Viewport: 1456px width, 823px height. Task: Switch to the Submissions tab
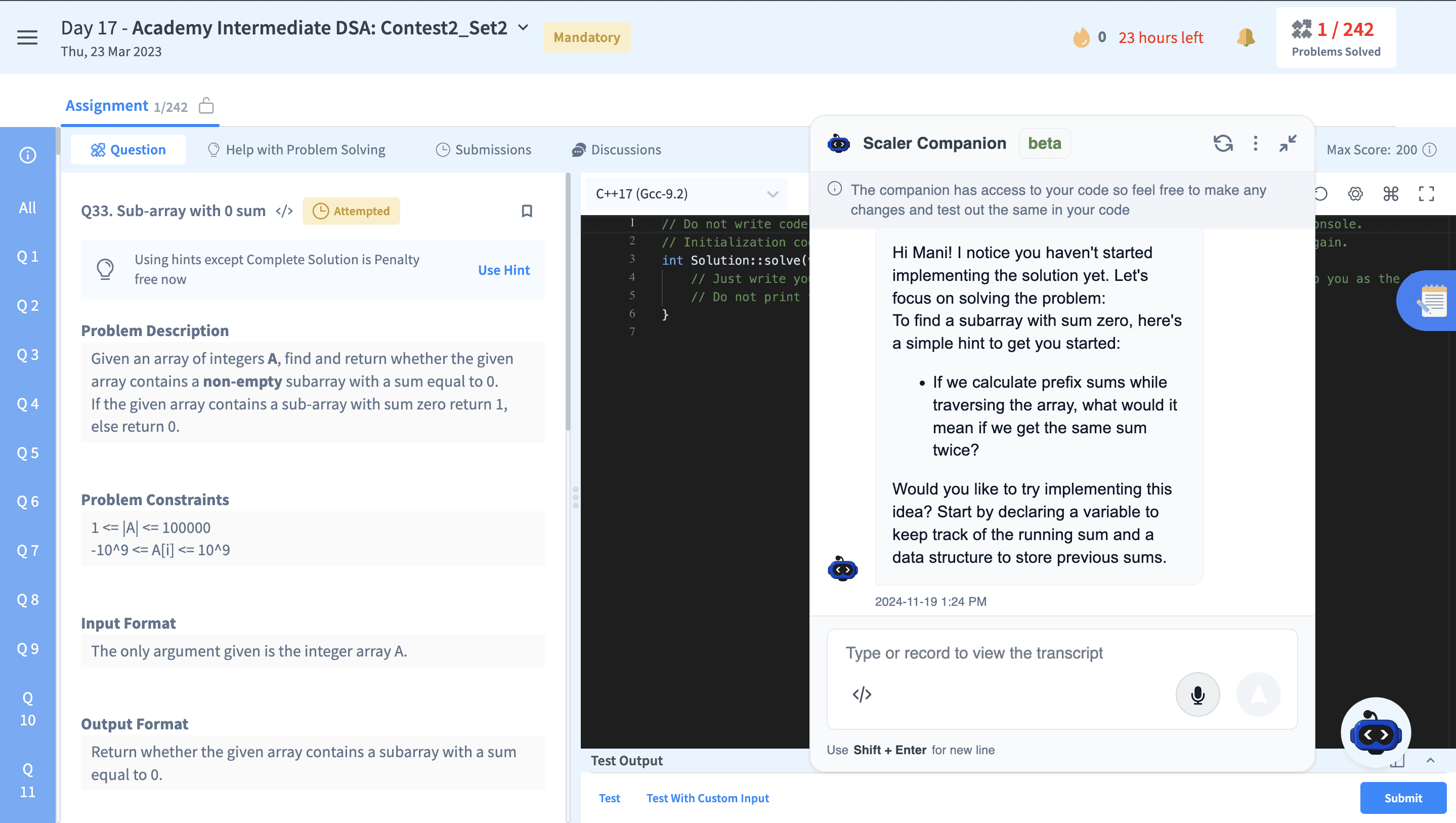(483, 150)
